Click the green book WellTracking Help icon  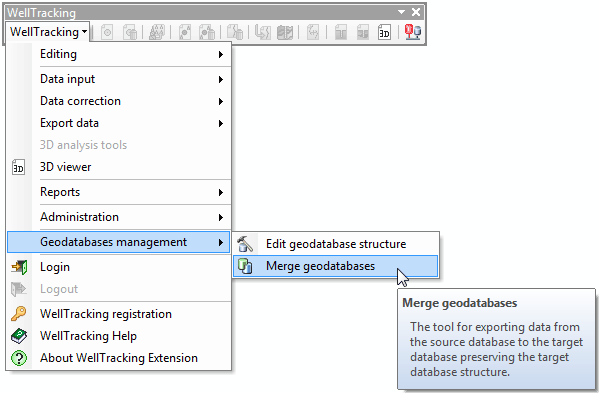pos(19,336)
